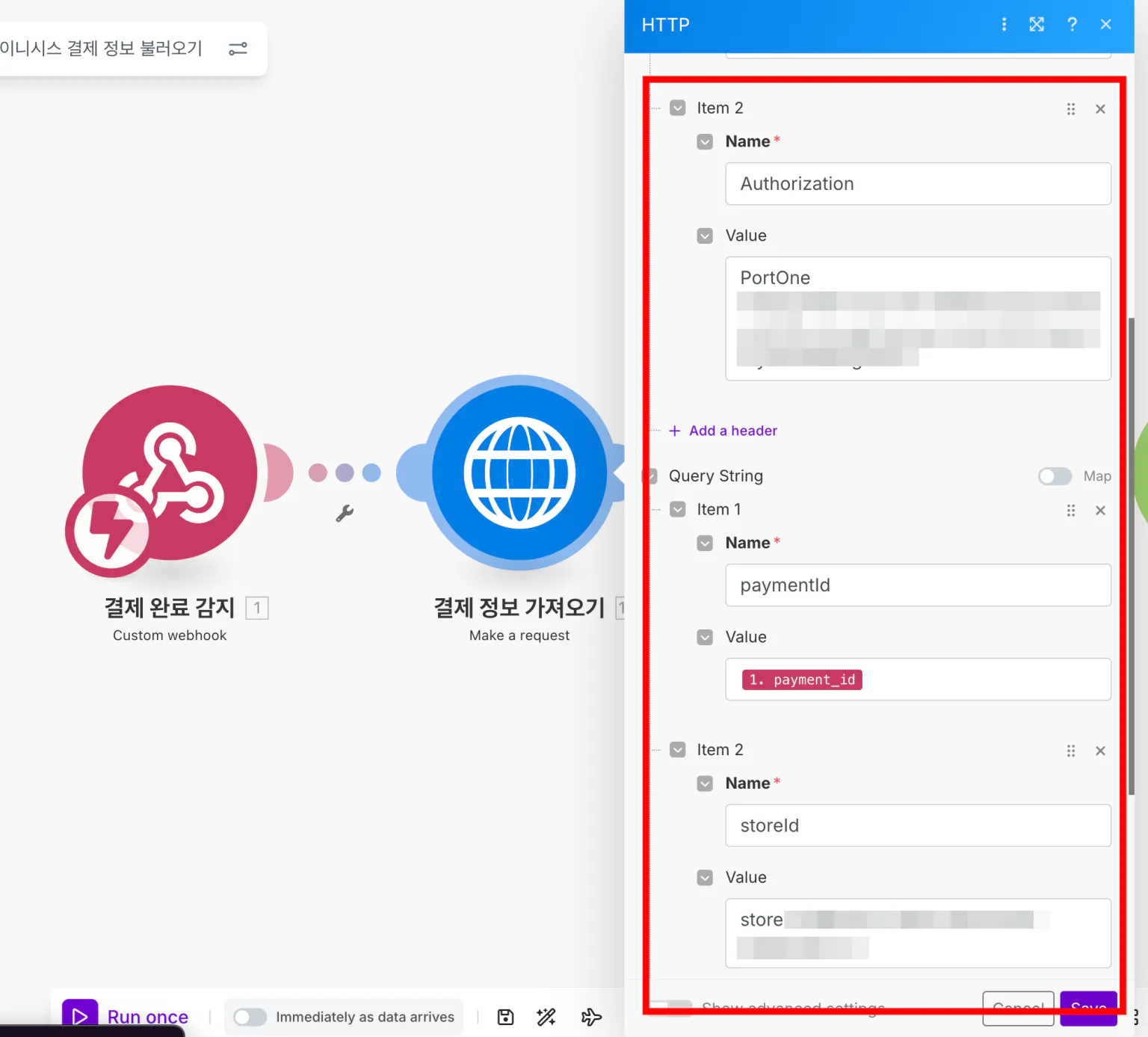The height and width of the screenshot is (1037, 1148).
Task: Click the plus icon of Add a header
Action: 675,431
